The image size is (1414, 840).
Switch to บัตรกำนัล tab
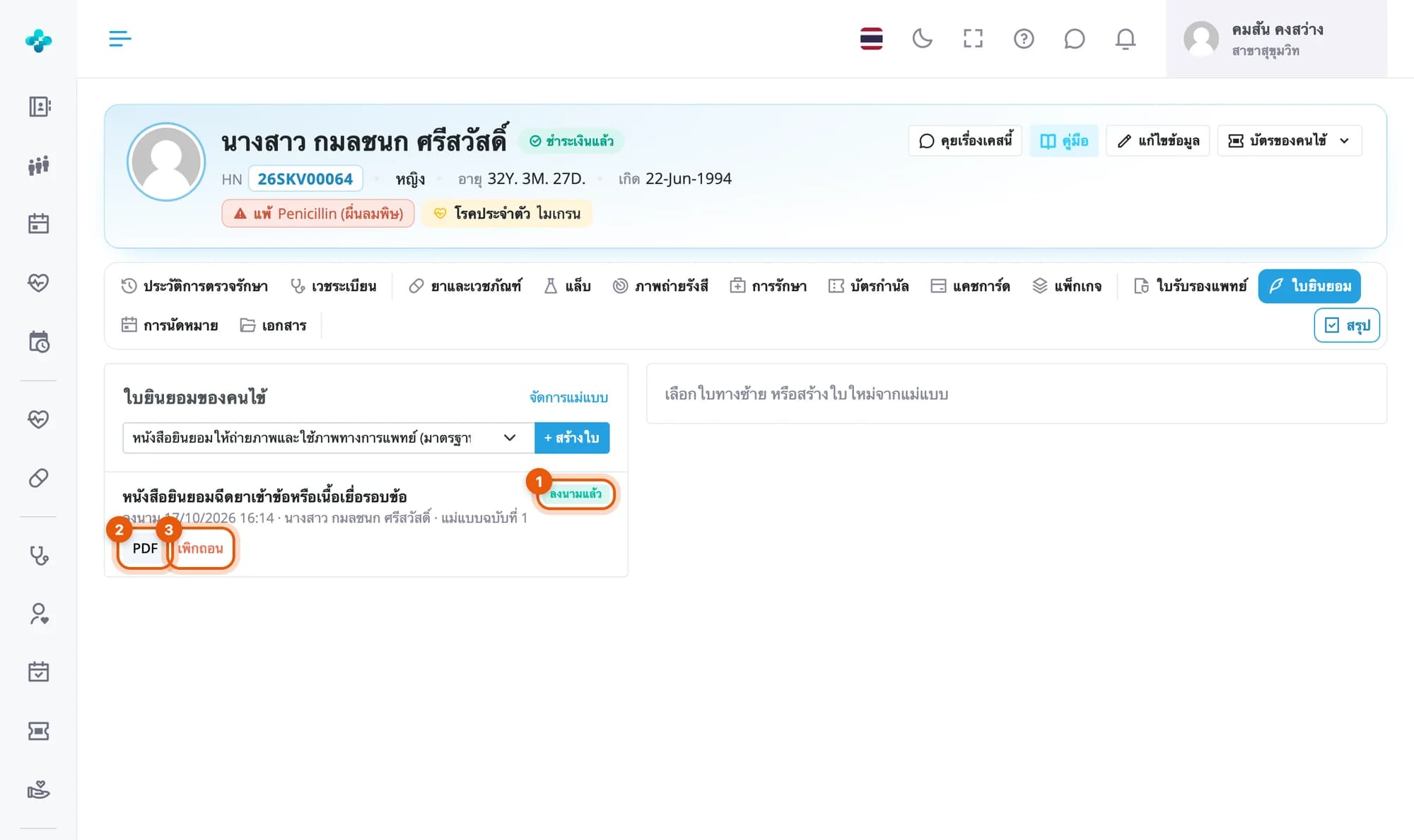pyautogui.click(x=869, y=286)
